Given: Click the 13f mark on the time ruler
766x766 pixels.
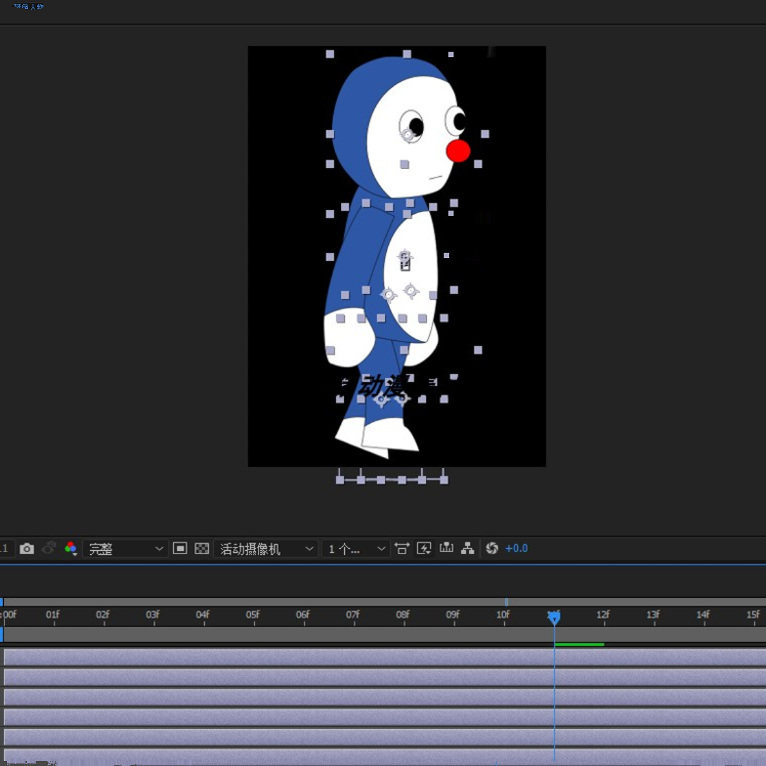Looking at the screenshot, I should click(x=653, y=615).
